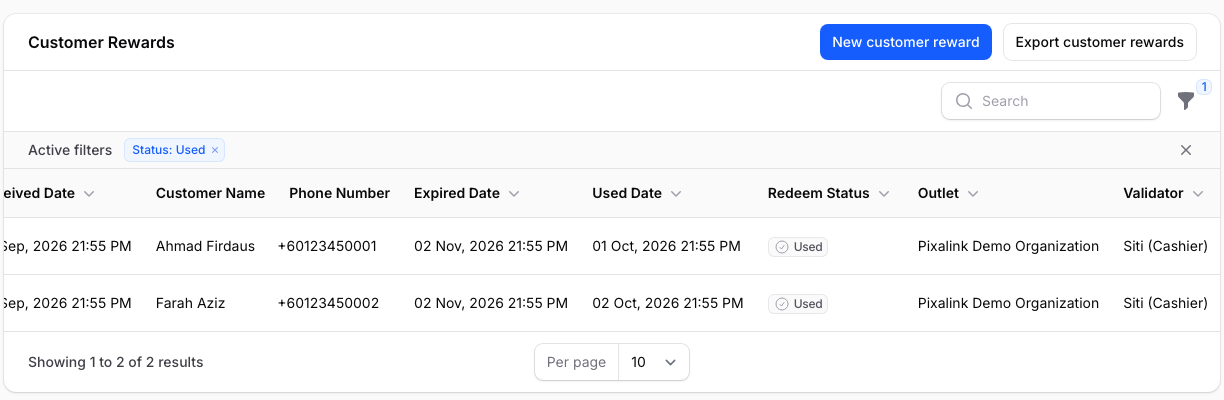Screen dimensions: 1224x400
Task: Sort by Redeem Status column
Action: pos(829,193)
